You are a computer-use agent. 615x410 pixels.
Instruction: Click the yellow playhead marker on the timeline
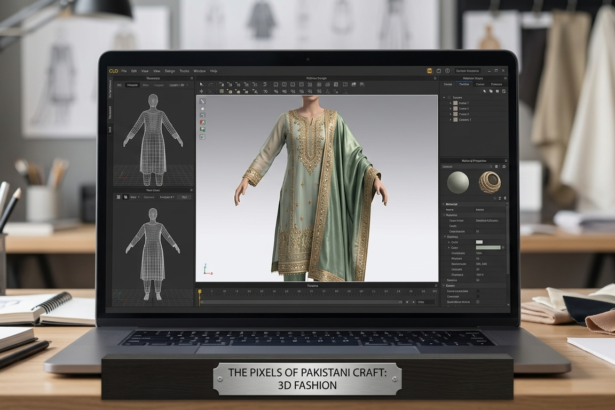200,291
